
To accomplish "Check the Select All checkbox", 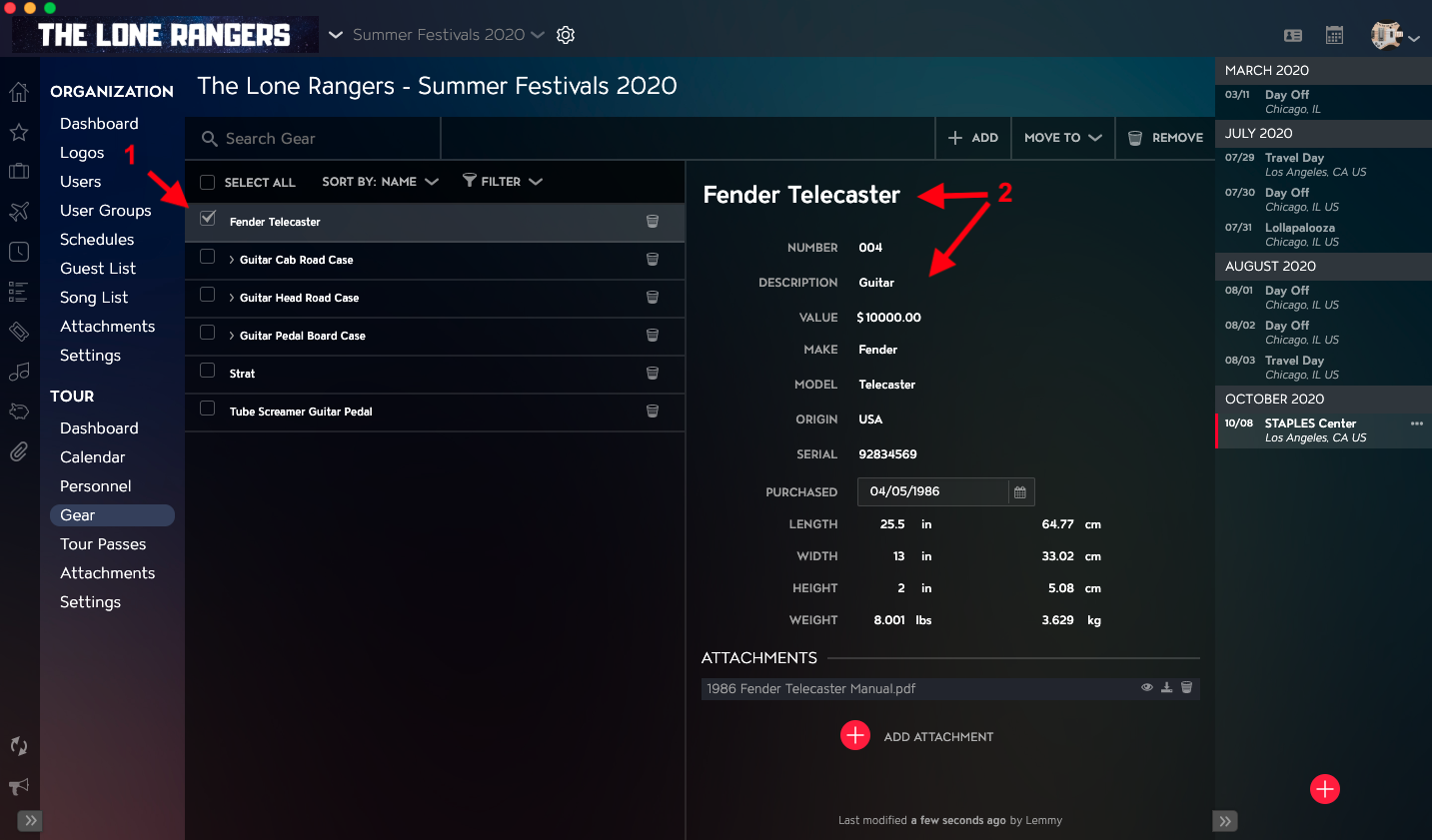I will (208, 182).
